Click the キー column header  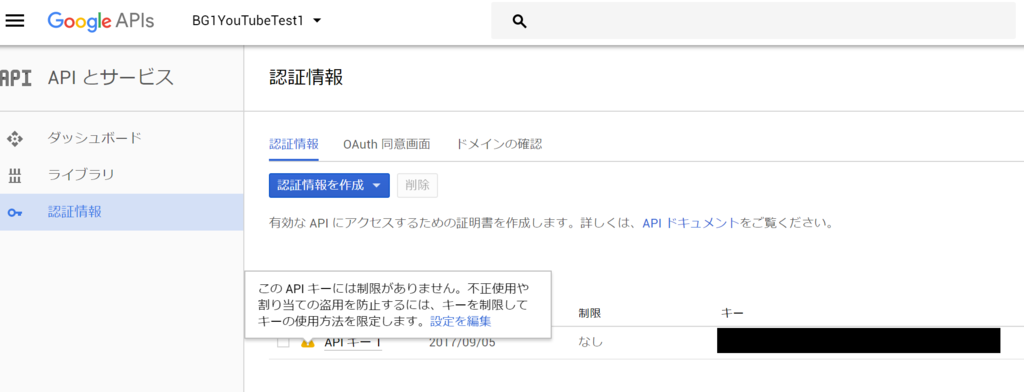[x=731, y=314]
